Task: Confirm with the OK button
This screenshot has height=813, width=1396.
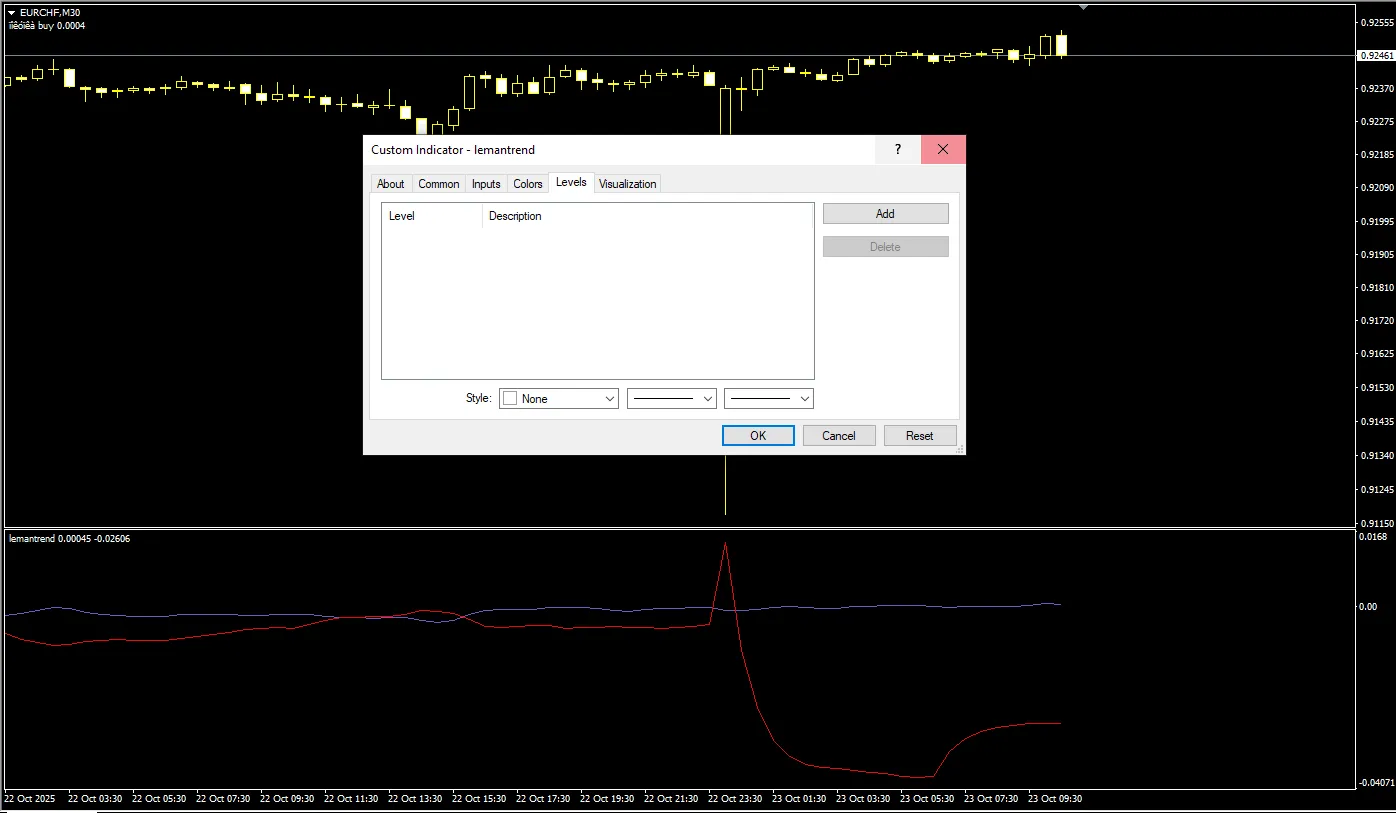Action: click(x=758, y=436)
